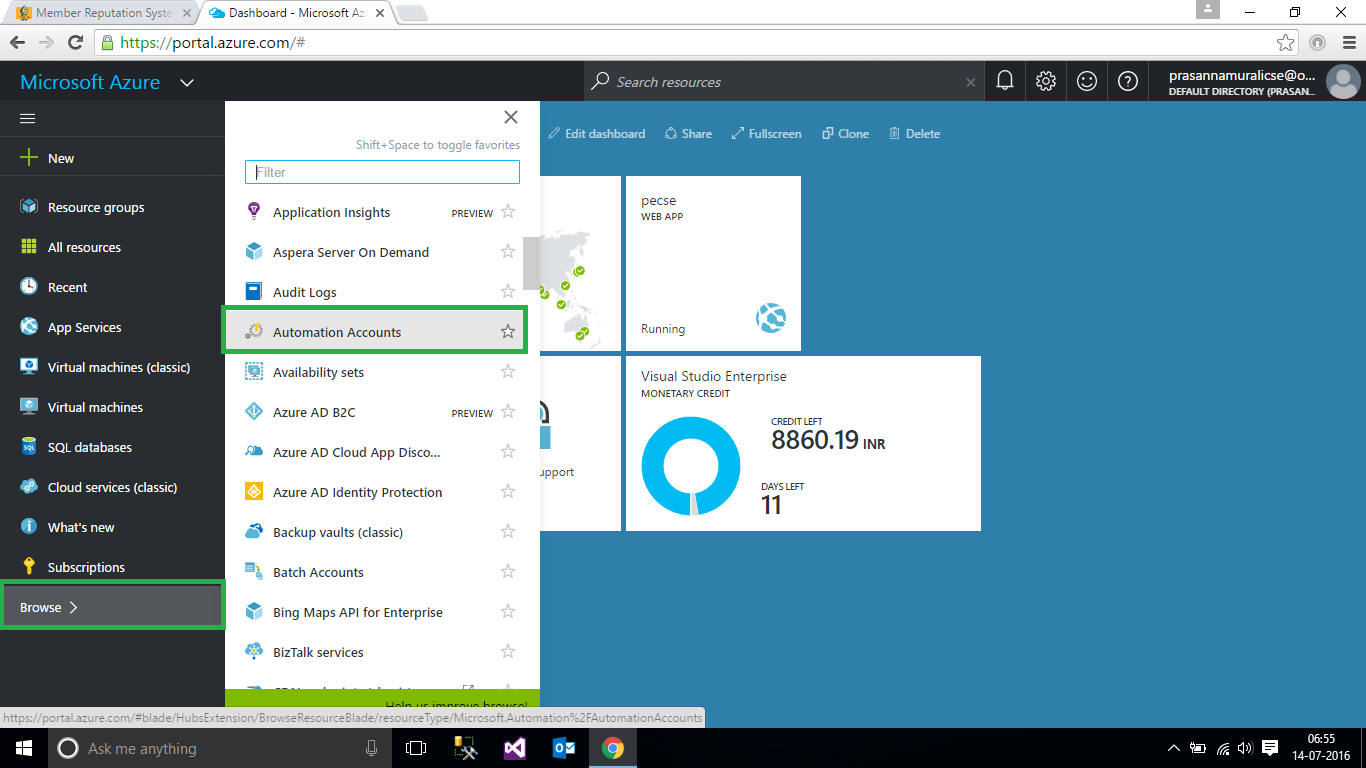Click the Virtual machines (classic) monitor icon

pyautogui.click(x=29, y=367)
